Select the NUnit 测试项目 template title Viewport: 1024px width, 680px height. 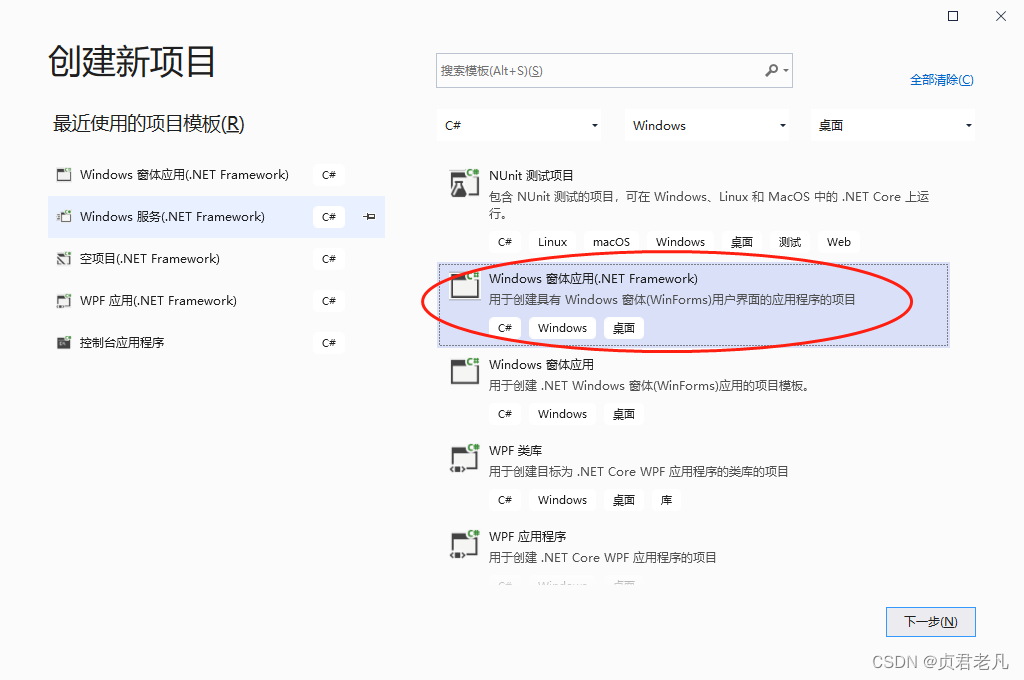(x=531, y=176)
